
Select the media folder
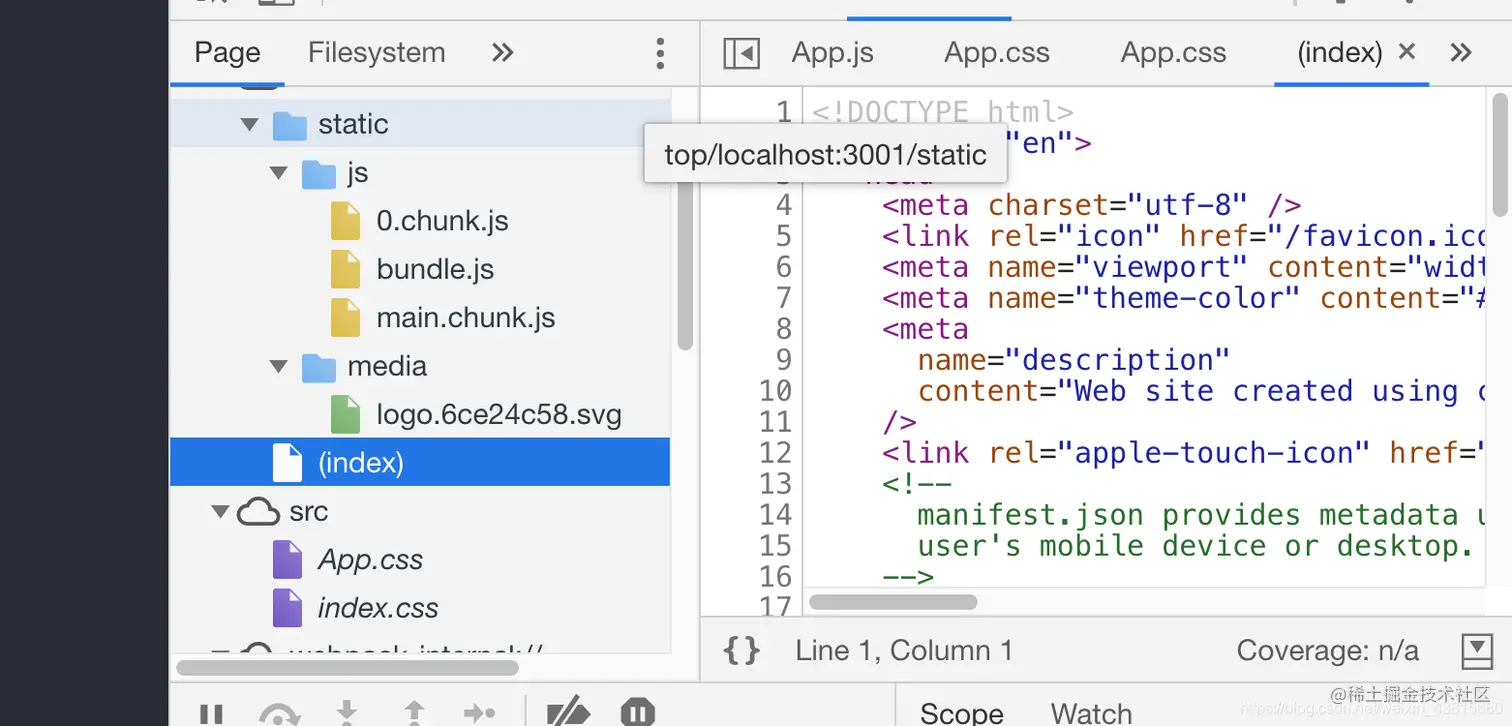(387, 366)
